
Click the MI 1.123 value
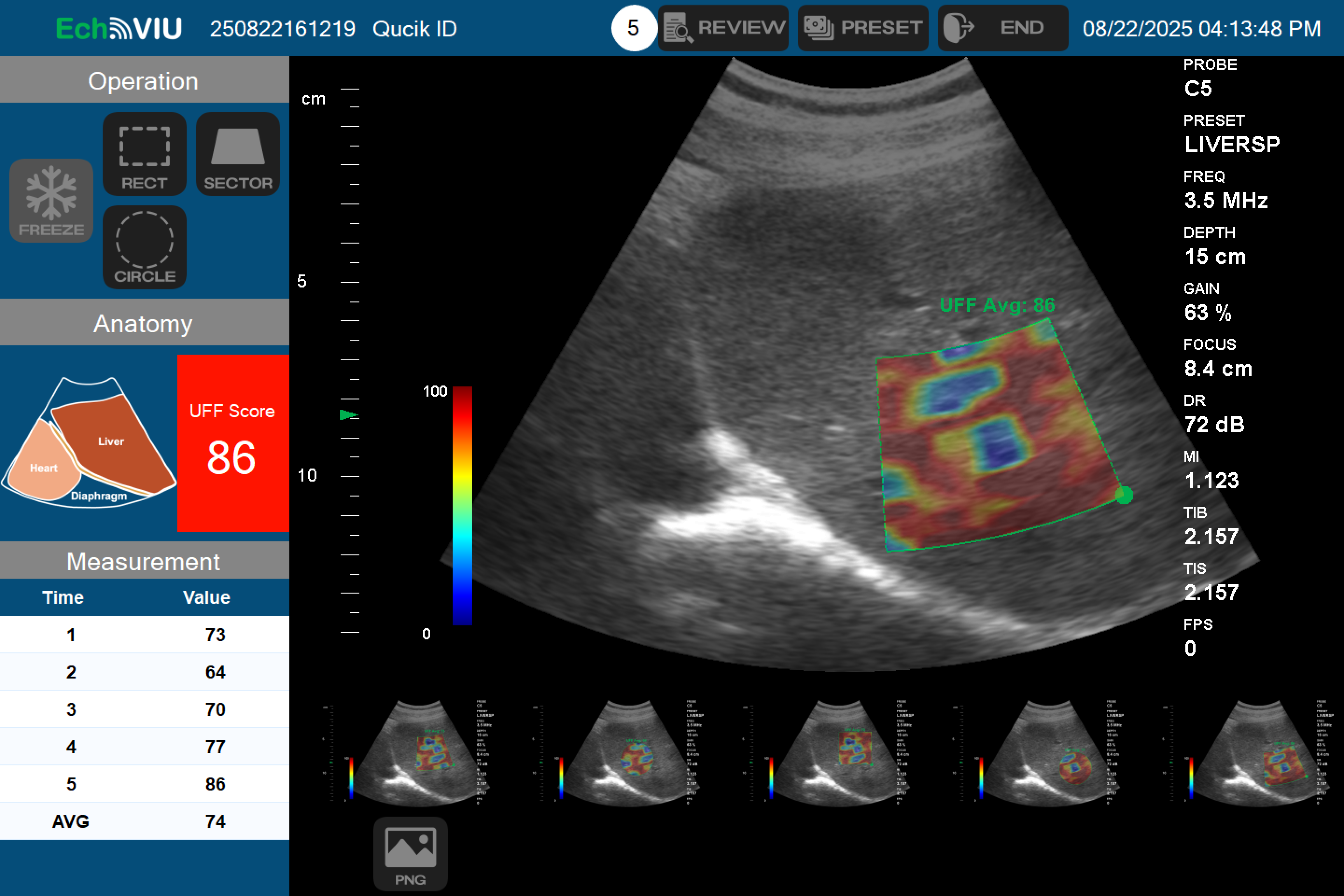pos(1211,481)
